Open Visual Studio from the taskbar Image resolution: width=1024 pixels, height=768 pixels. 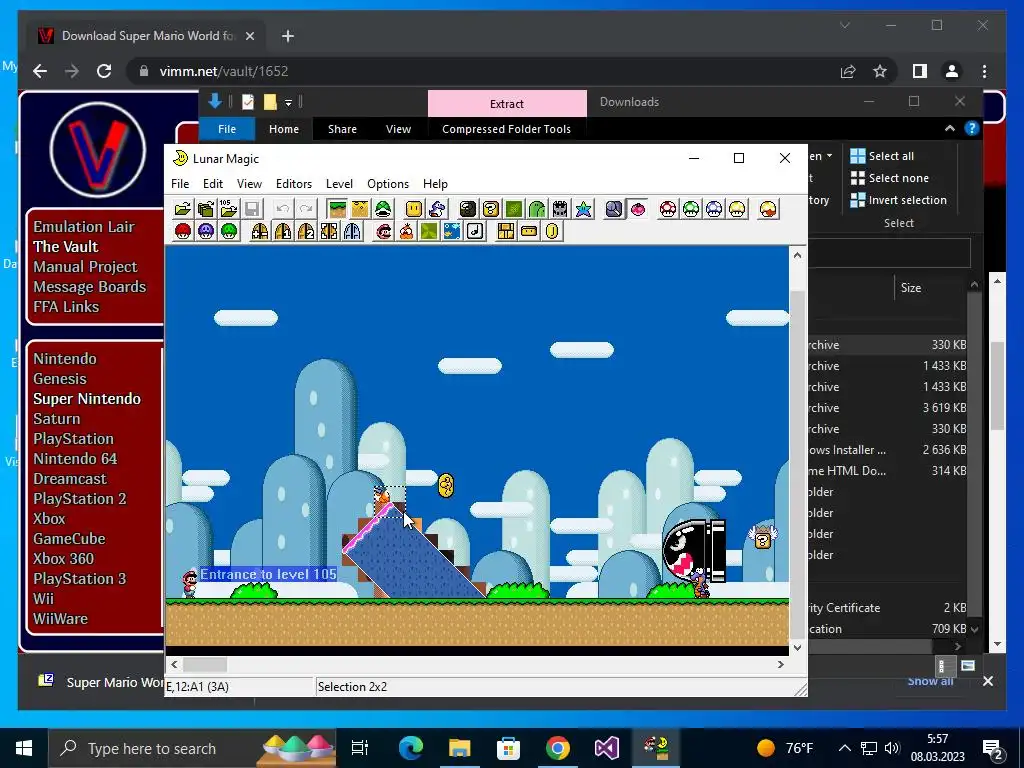(606, 748)
